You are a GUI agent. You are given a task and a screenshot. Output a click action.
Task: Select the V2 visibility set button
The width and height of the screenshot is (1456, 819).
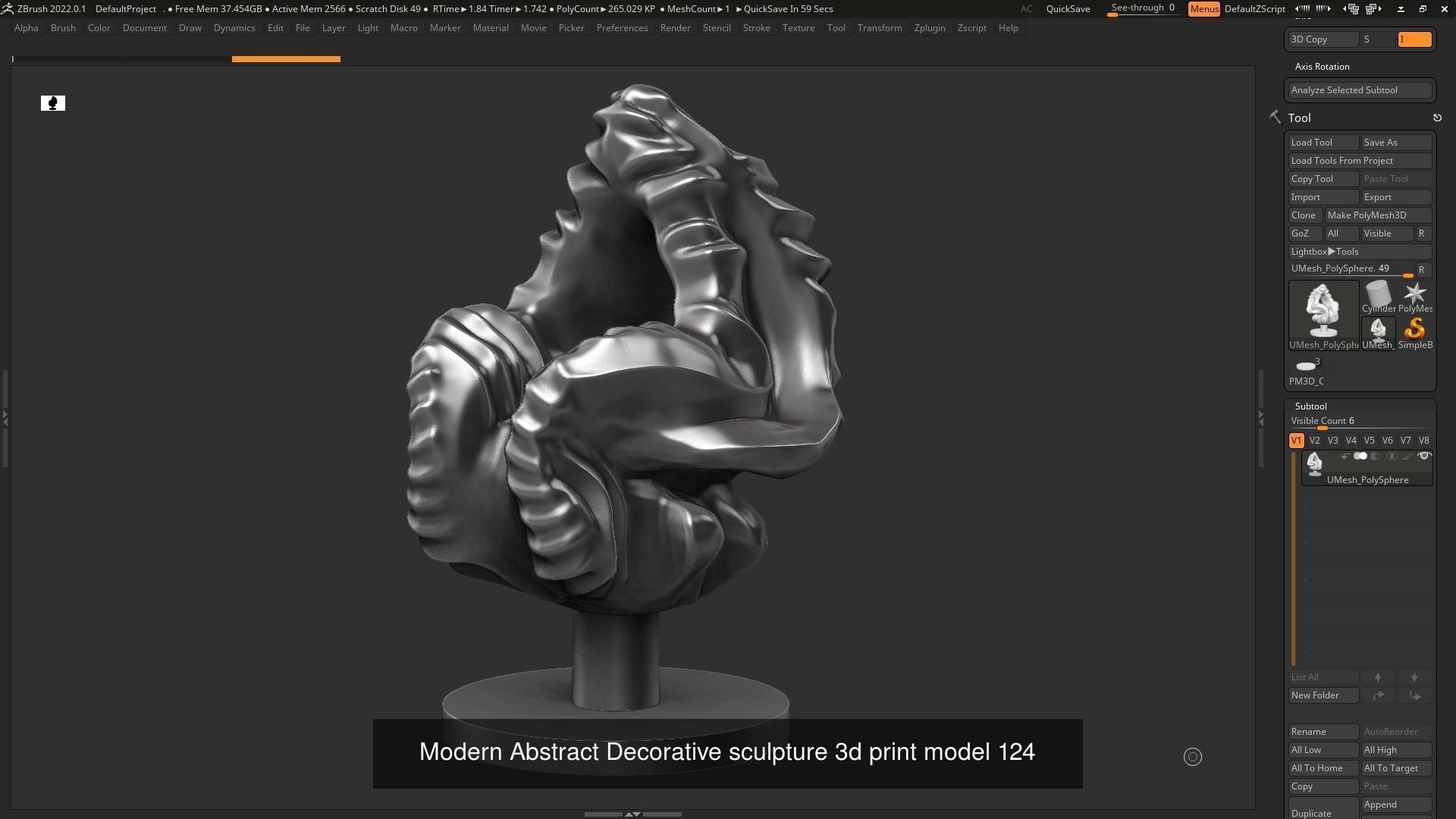1314,441
